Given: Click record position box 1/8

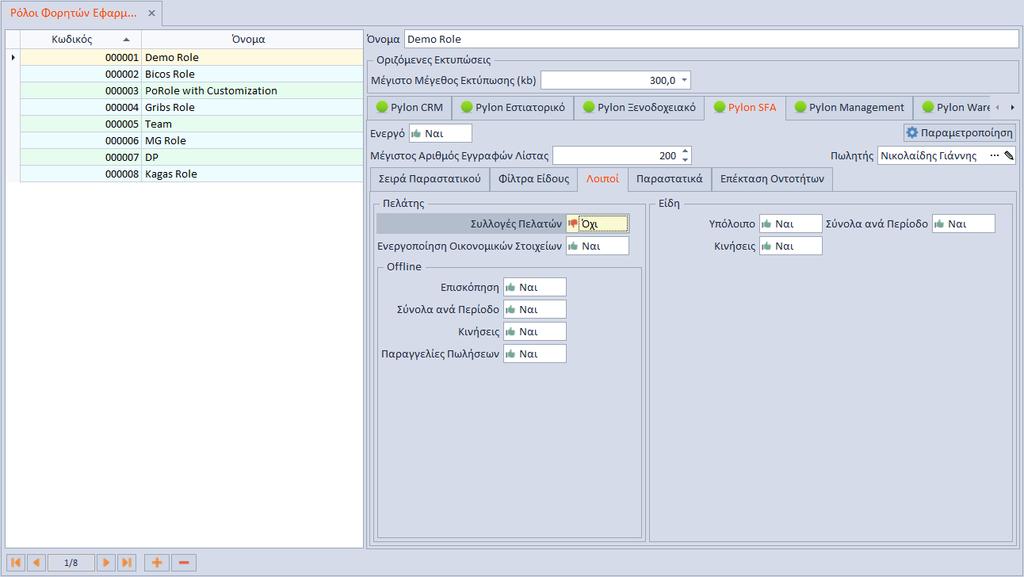Looking at the screenshot, I should click(x=71, y=563).
